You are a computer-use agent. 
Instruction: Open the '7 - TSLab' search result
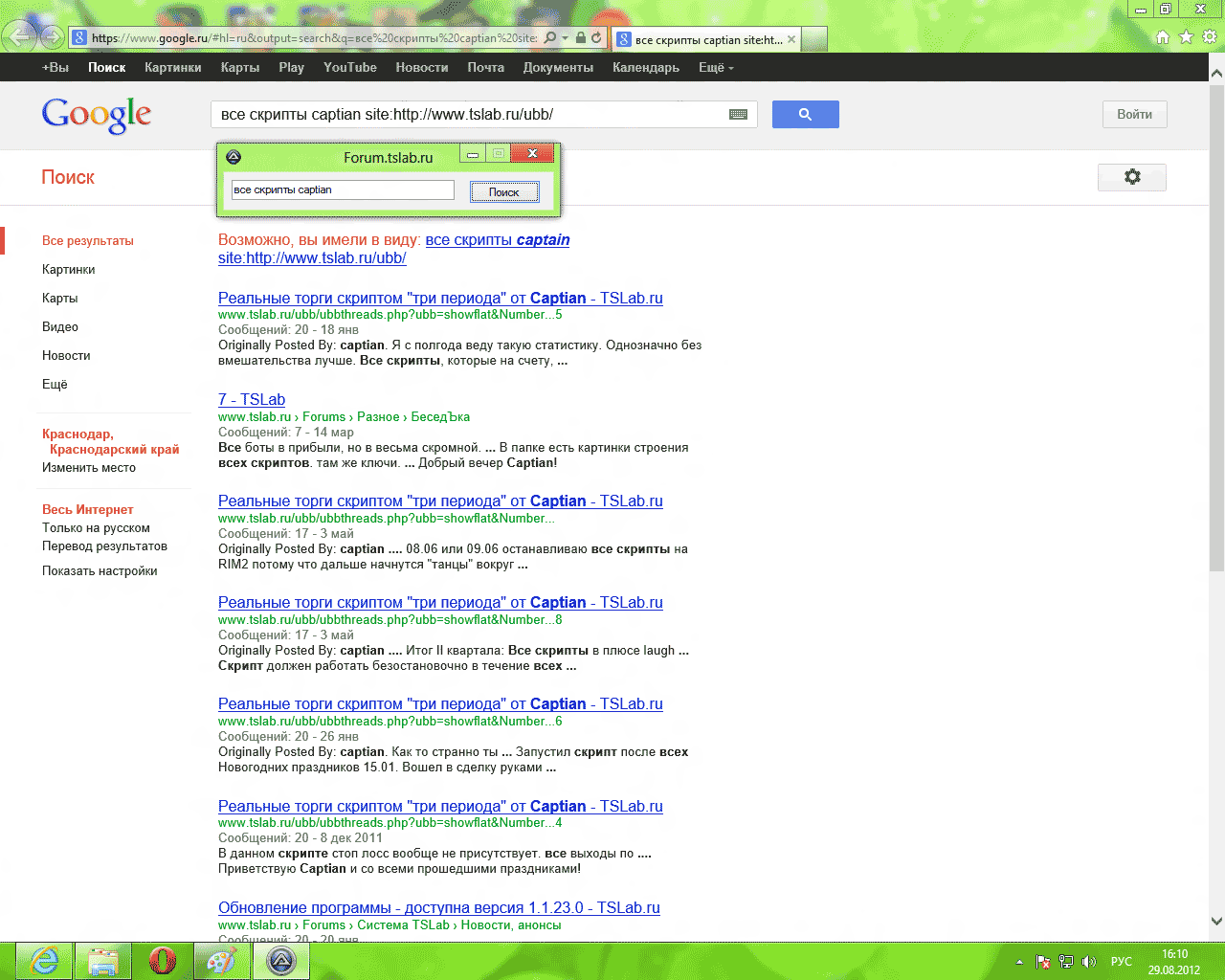click(x=251, y=400)
